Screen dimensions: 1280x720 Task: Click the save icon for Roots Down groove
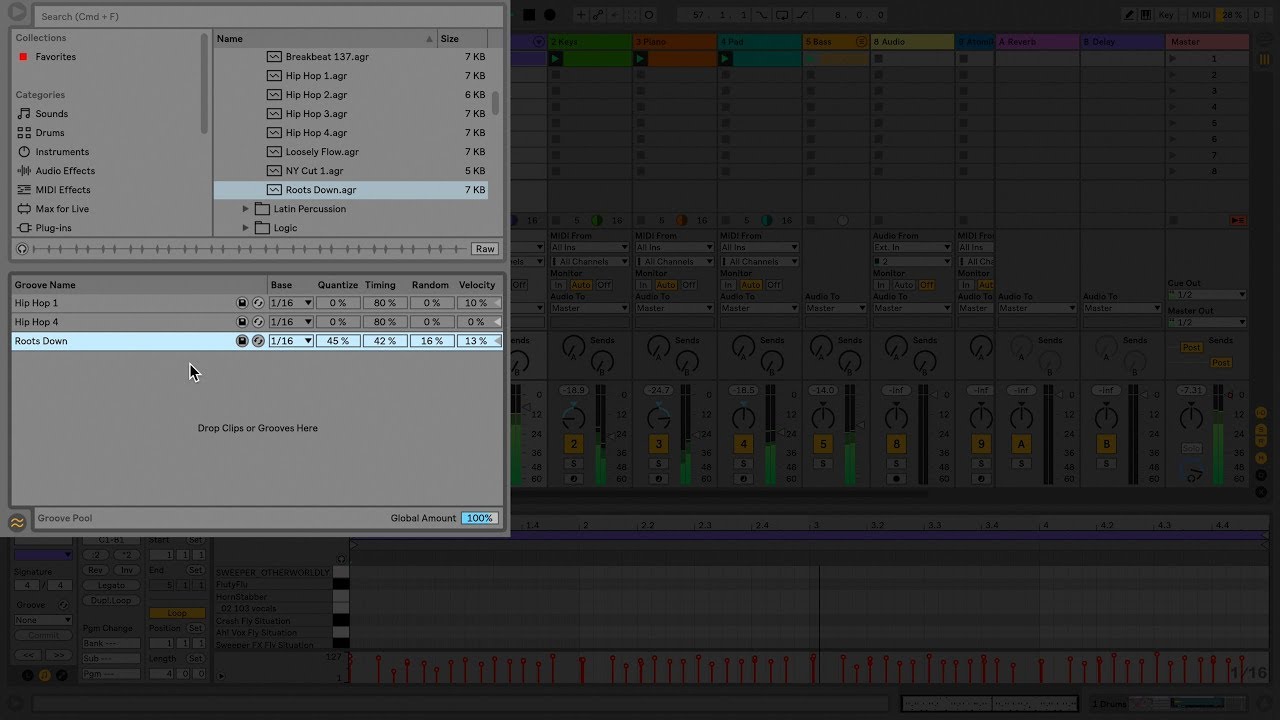coord(242,341)
